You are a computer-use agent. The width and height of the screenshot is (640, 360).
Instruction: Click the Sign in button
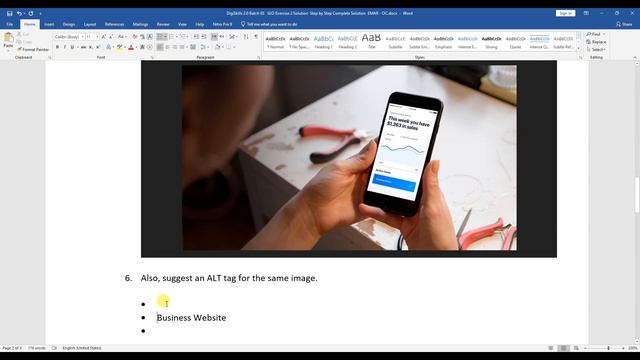[x=565, y=13]
